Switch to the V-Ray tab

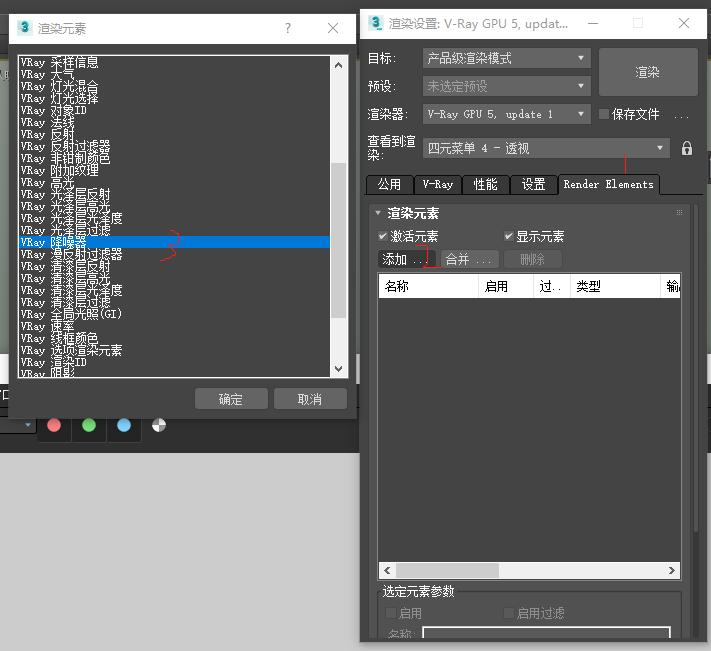[x=438, y=185]
